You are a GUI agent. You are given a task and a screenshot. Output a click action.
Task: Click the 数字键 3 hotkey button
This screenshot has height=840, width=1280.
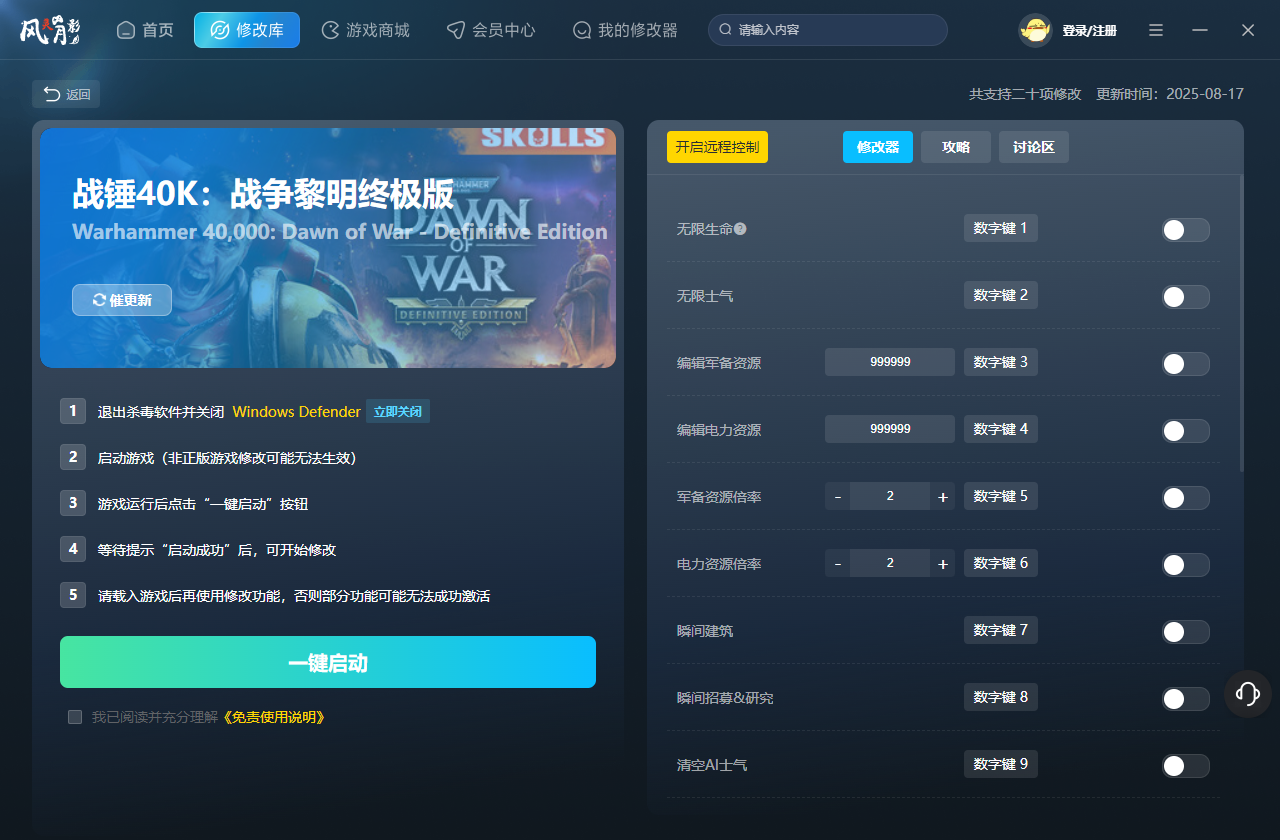[x=1001, y=362]
